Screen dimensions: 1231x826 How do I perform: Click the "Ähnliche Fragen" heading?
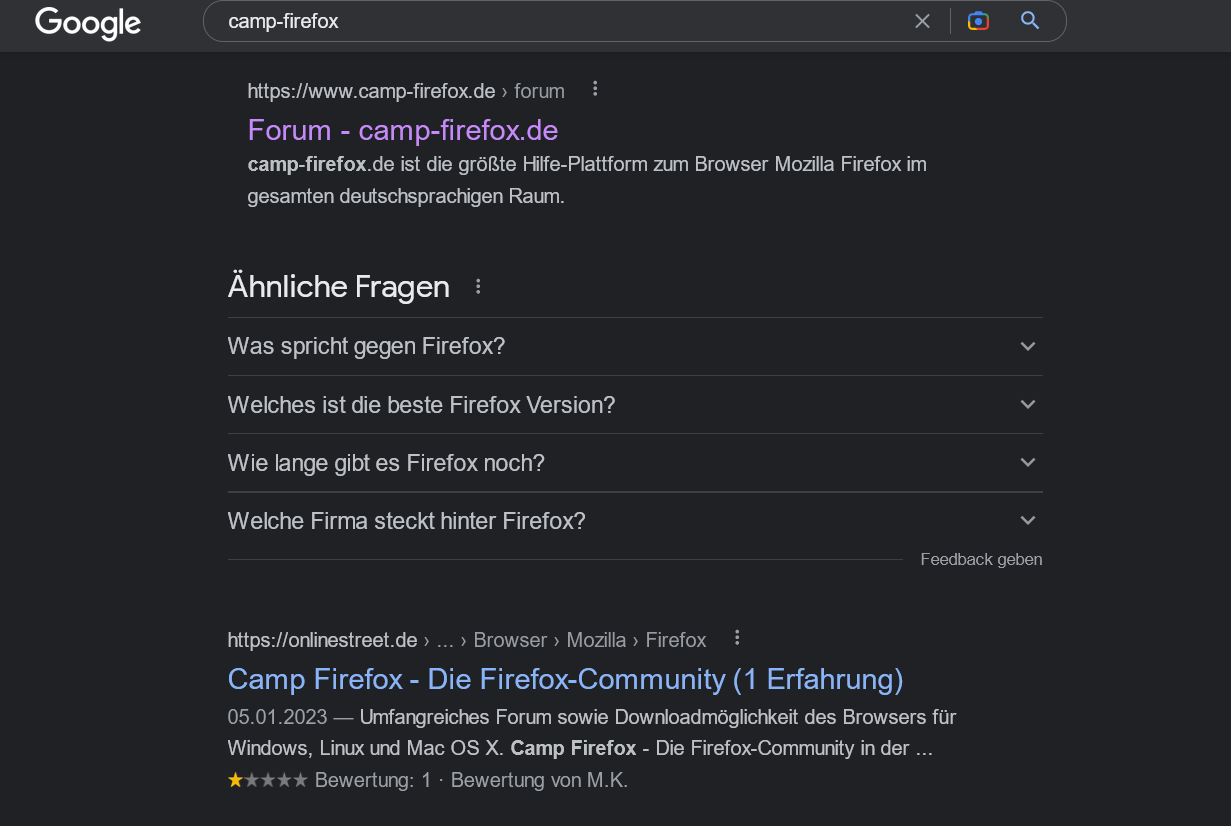click(x=338, y=287)
